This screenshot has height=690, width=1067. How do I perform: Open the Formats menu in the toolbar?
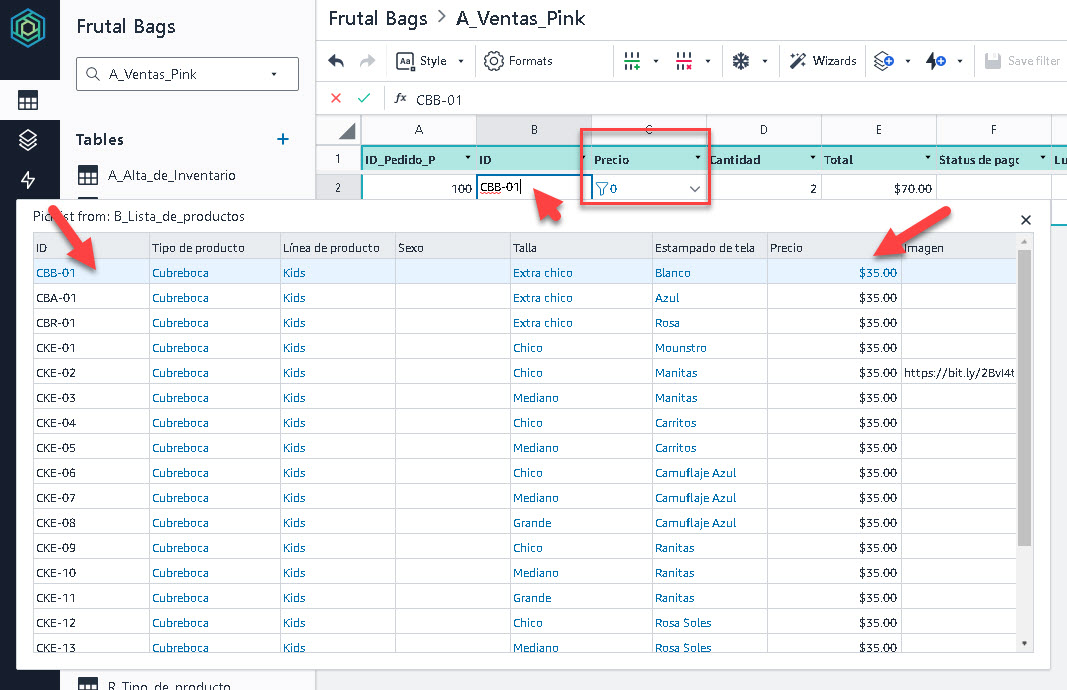[518, 61]
